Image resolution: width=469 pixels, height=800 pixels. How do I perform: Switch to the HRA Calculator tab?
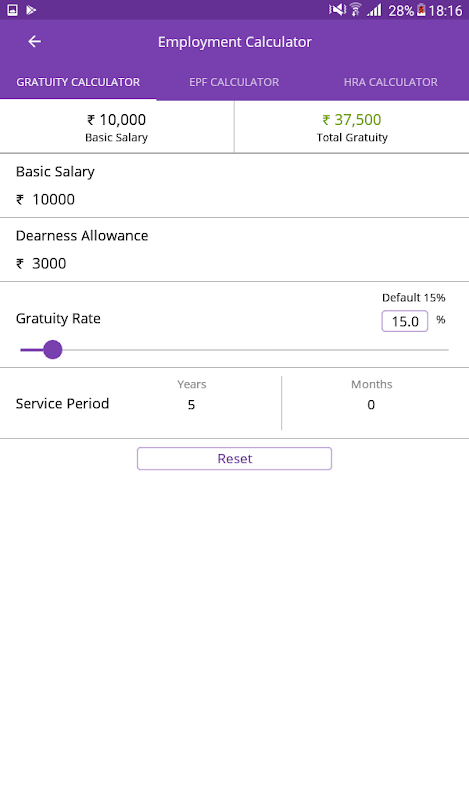[x=390, y=82]
